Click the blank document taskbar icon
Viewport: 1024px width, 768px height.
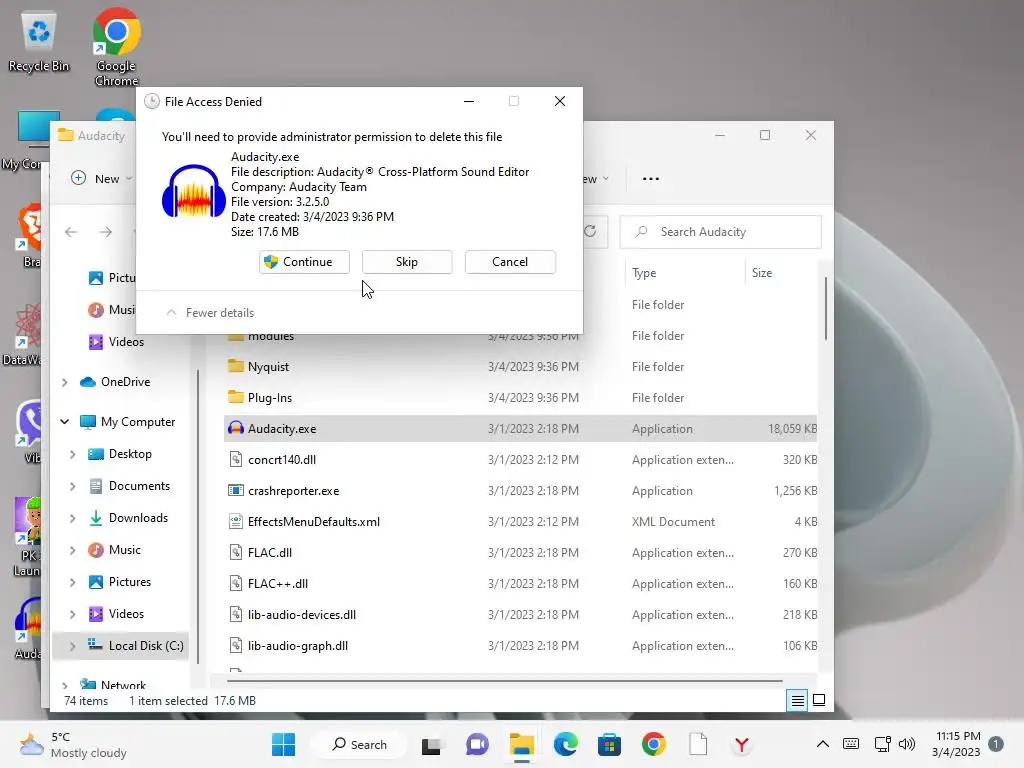[698, 744]
